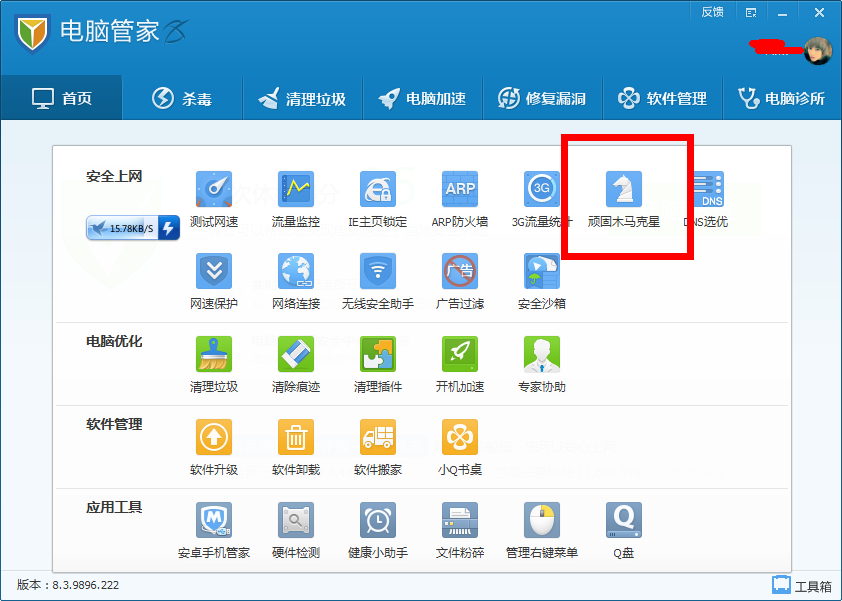
Task: Go to the 清理垃圾 tab
Action: coord(302,98)
